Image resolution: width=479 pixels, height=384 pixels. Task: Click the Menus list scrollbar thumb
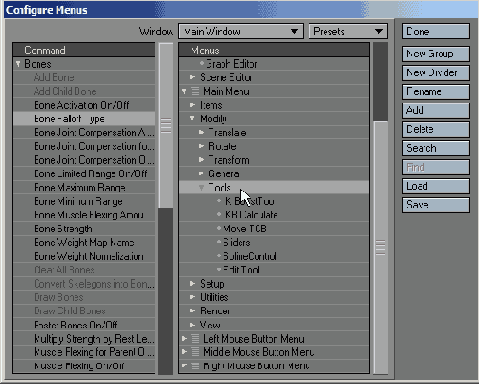380,247
